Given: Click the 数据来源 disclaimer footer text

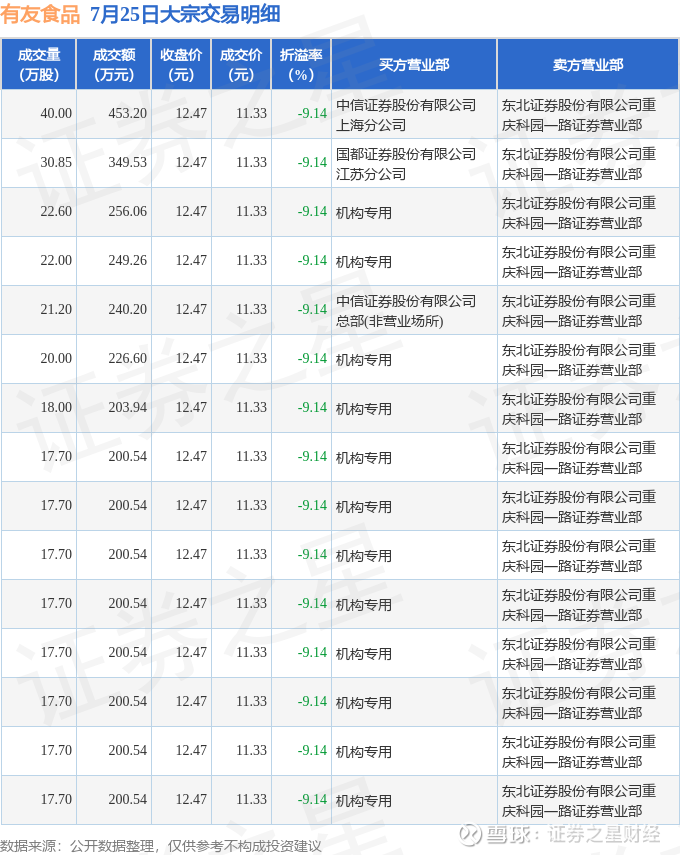Looking at the screenshot, I should 161,846.
